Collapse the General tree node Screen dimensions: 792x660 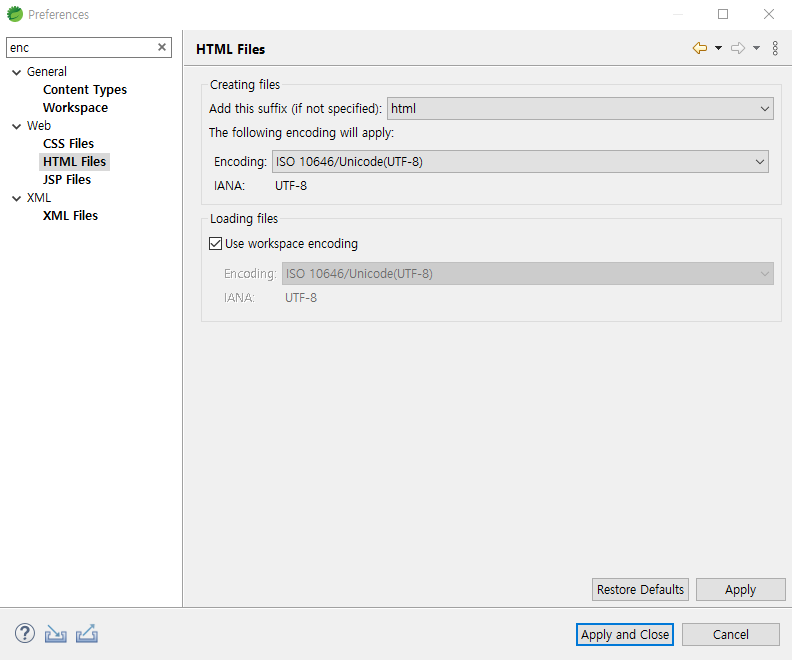click(x=17, y=72)
